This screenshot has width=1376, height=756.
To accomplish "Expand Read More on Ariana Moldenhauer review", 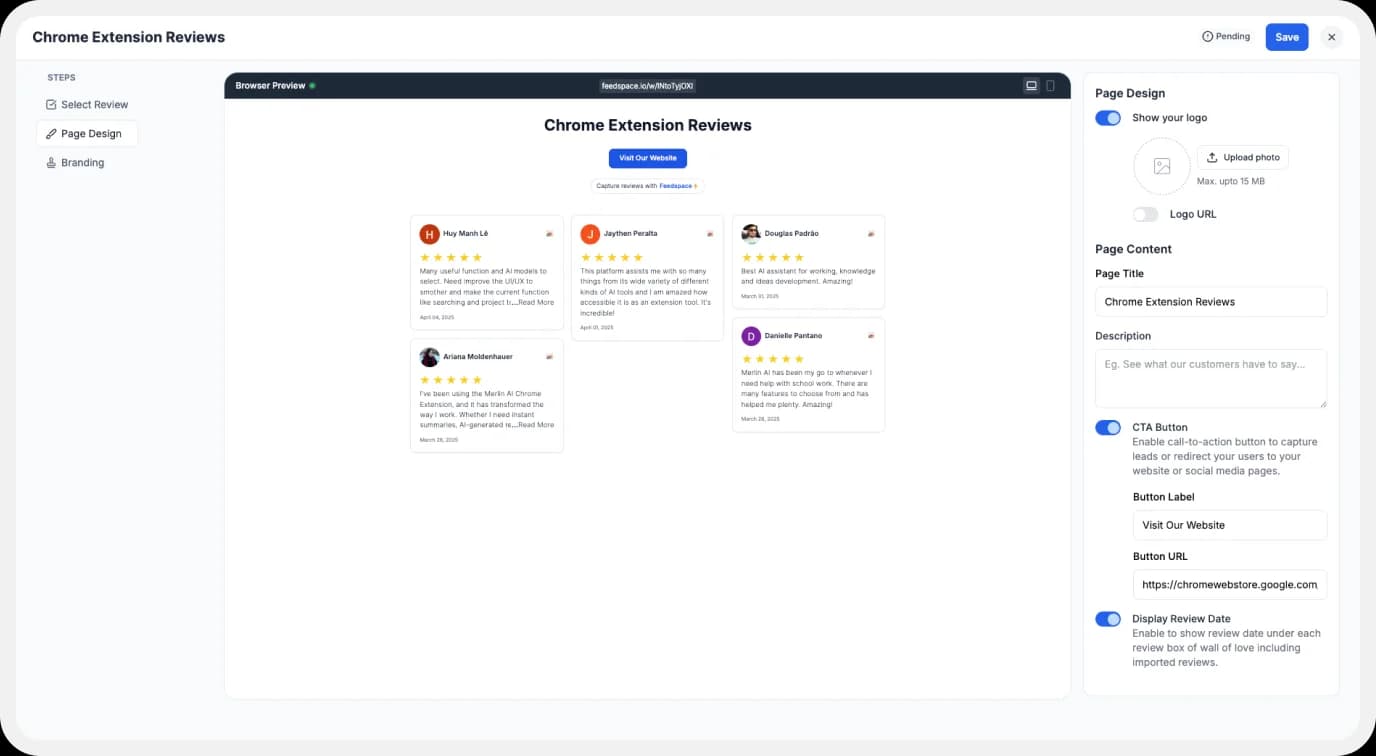I will [x=535, y=425].
